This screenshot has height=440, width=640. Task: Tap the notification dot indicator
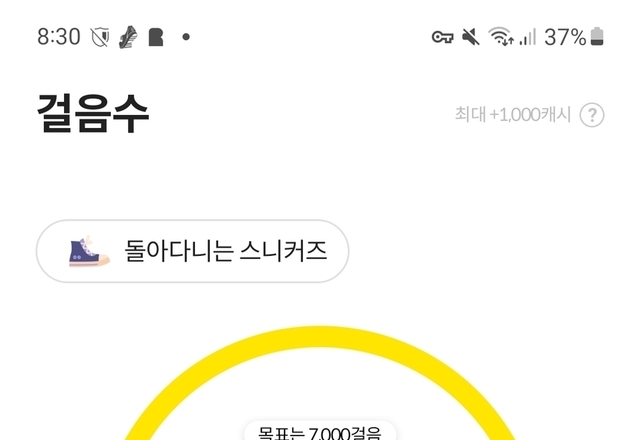pyautogui.click(x=186, y=37)
